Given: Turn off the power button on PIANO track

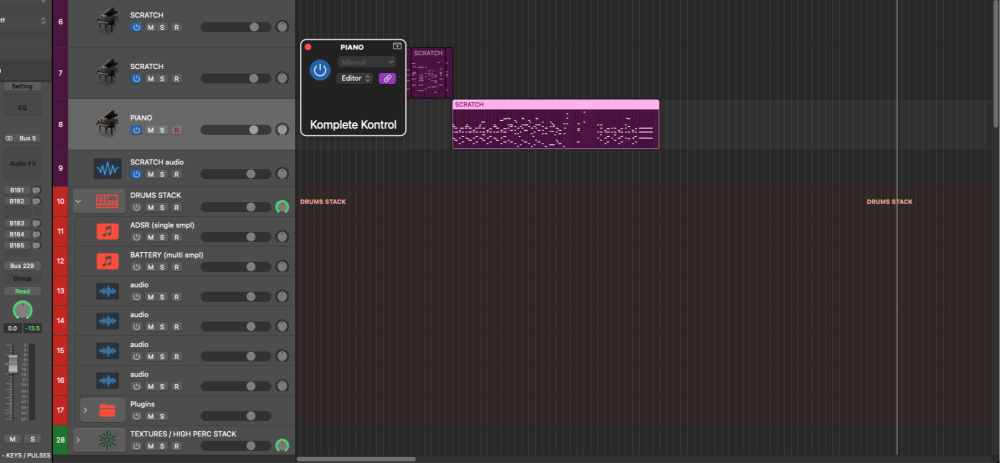Looking at the screenshot, I should coord(136,130).
